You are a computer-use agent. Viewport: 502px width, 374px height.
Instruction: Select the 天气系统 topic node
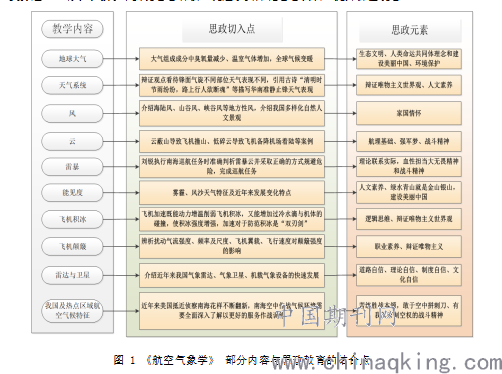pyautogui.click(x=72, y=85)
